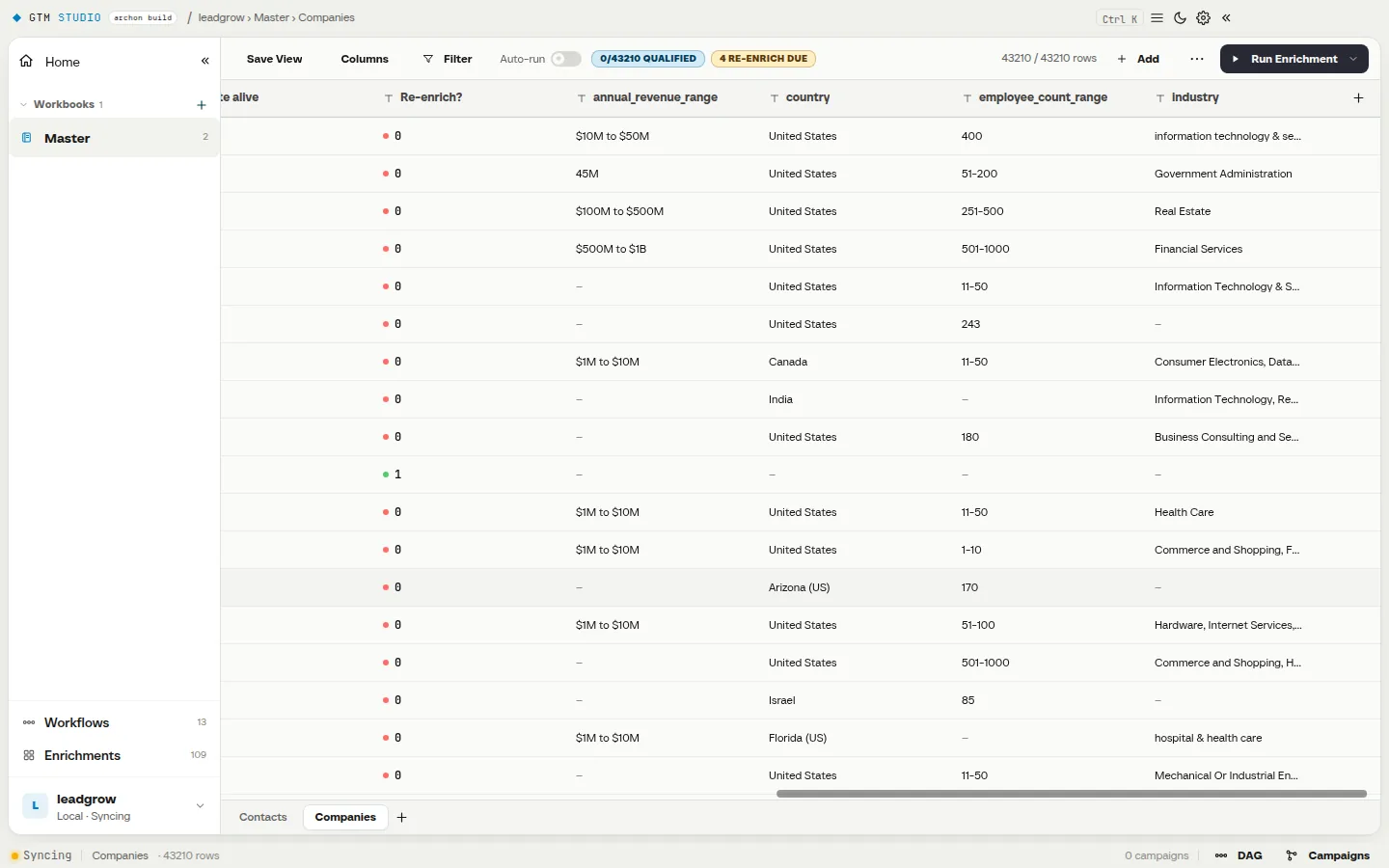Click the country cell 'India'
Viewport: 1389px width, 868px height.
(x=780, y=399)
